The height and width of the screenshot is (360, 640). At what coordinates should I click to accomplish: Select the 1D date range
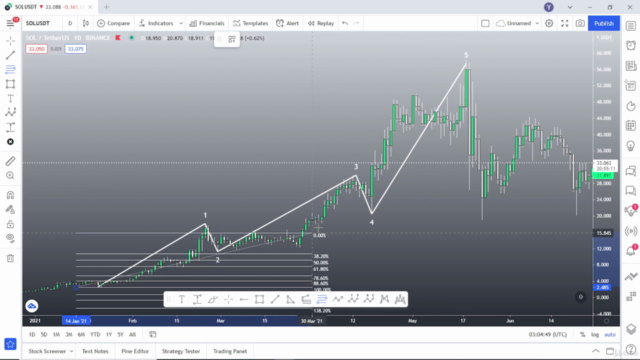[32, 334]
